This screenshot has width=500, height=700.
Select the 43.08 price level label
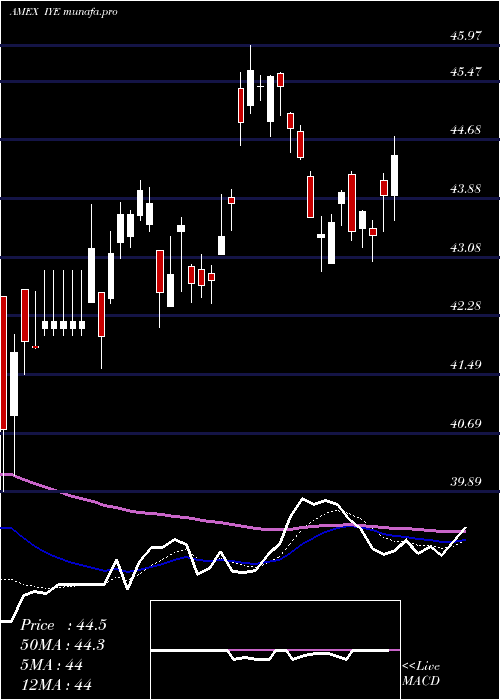[x=466, y=247]
